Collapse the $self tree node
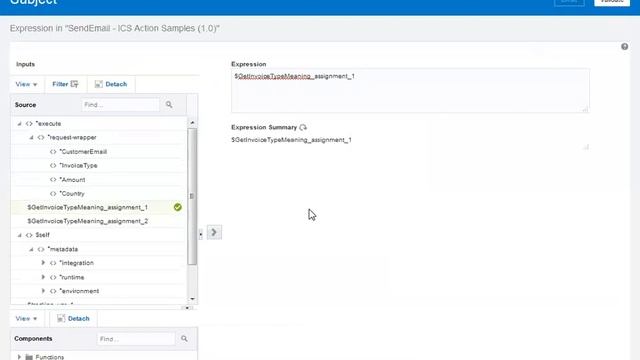Screen dimensions: 640x360 [x=19, y=235]
